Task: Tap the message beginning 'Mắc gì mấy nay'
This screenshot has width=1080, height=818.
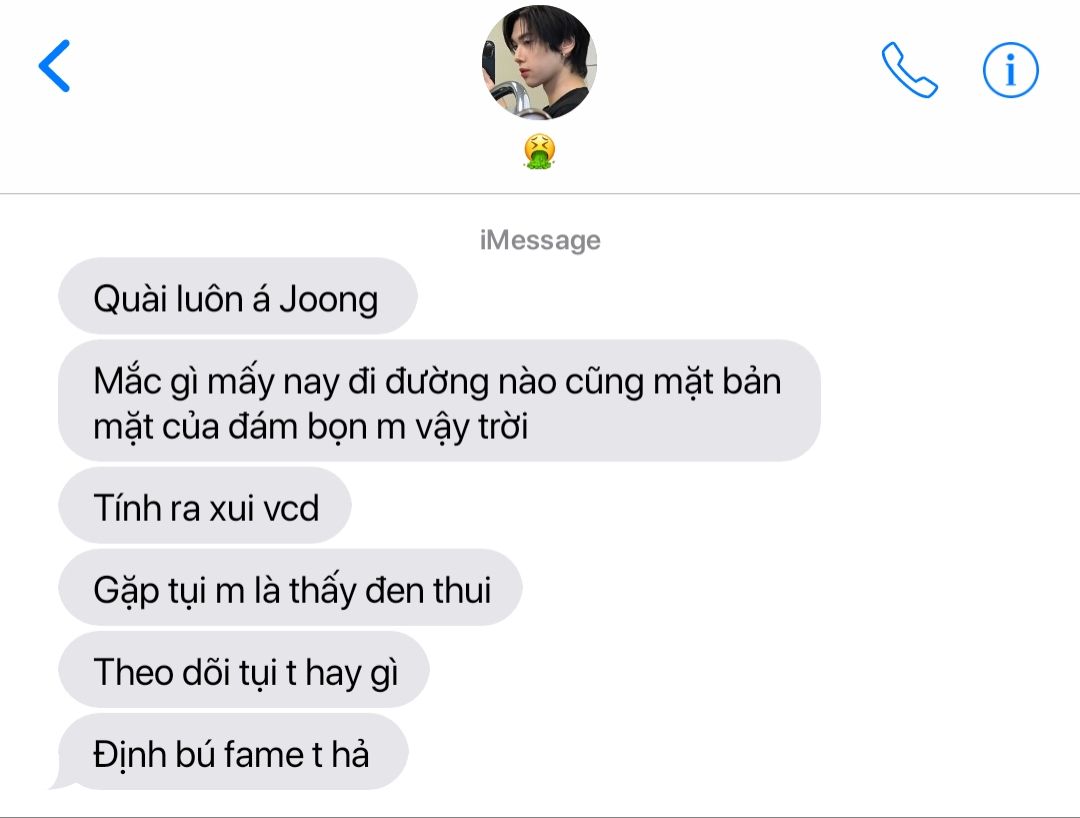Action: coord(439,401)
